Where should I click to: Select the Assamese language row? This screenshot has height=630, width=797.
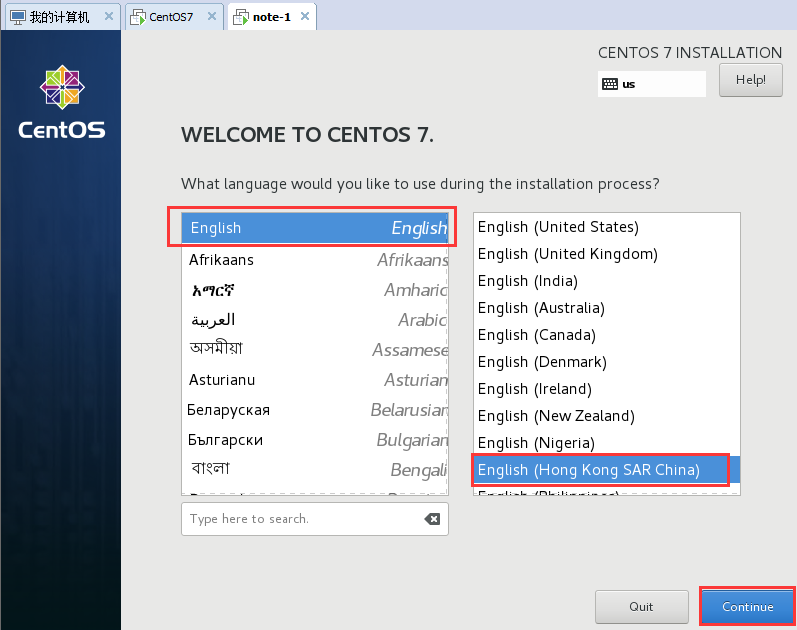[315, 350]
